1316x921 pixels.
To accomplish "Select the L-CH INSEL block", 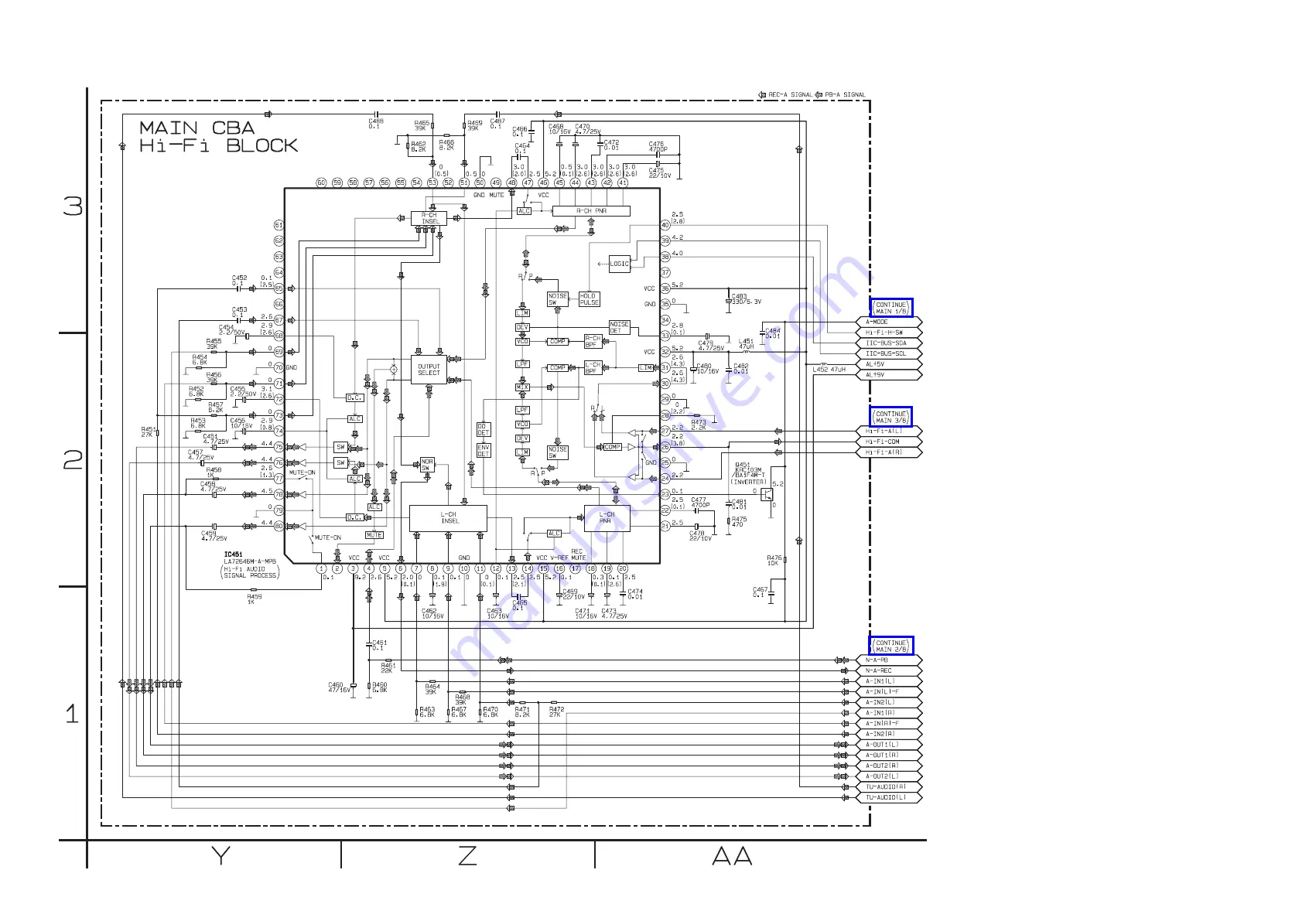I will (448, 518).
